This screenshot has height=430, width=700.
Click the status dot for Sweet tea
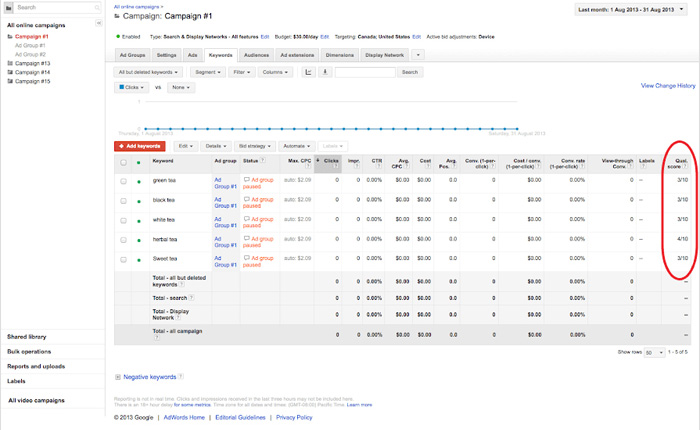[139, 260]
